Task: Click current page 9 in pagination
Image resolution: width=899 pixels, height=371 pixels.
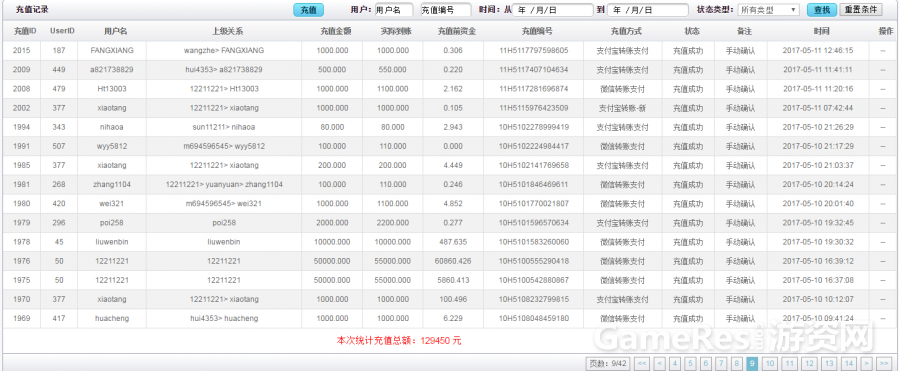Action: (753, 363)
